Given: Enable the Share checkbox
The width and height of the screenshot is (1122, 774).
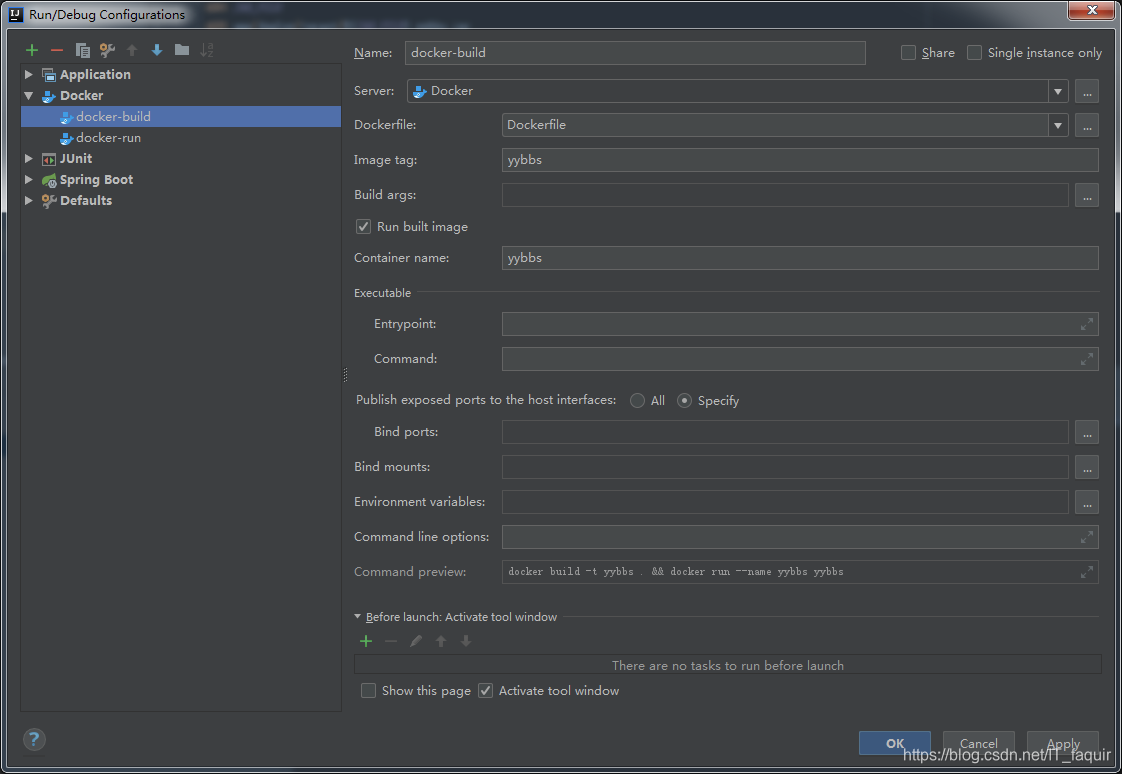Looking at the screenshot, I should click(x=908, y=53).
